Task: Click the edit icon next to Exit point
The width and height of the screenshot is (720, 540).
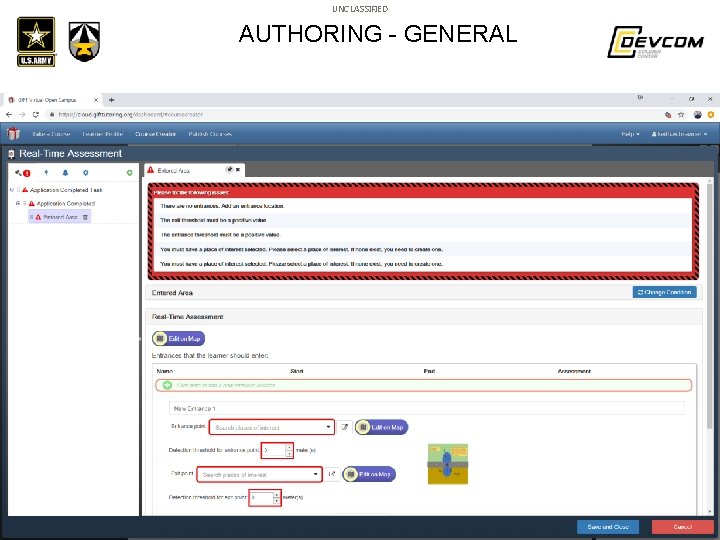Action: (x=332, y=474)
